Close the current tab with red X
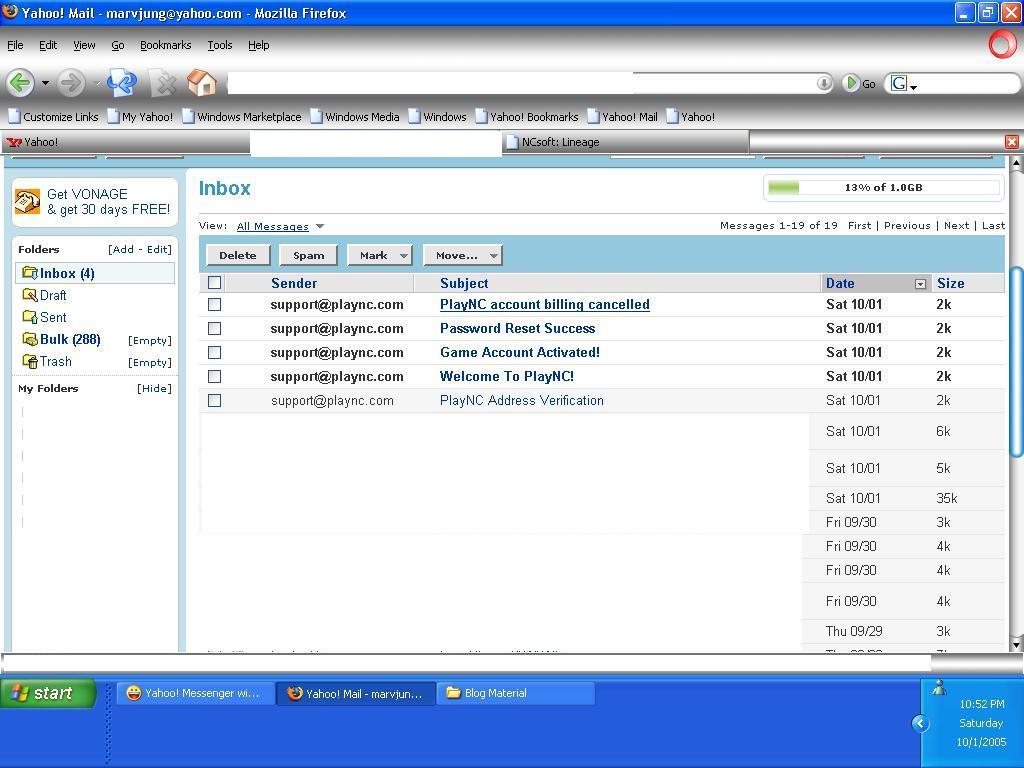 1012,142
